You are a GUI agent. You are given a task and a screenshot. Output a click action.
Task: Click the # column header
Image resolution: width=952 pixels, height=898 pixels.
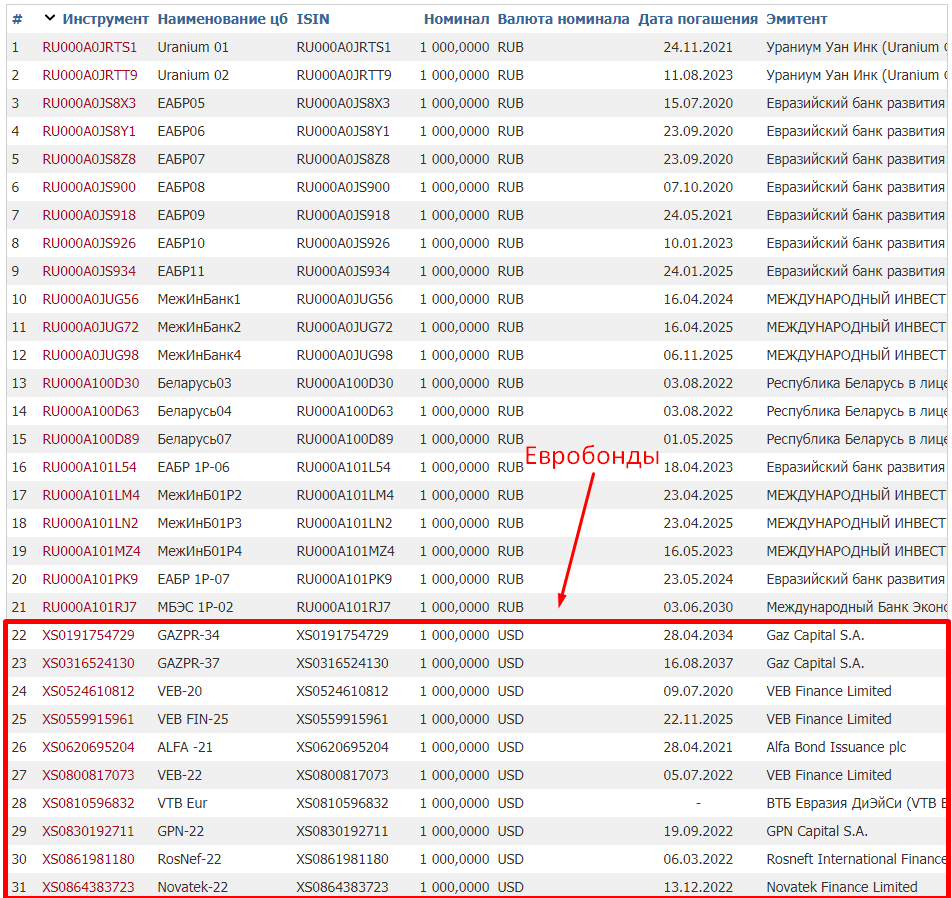pos(17,19)
